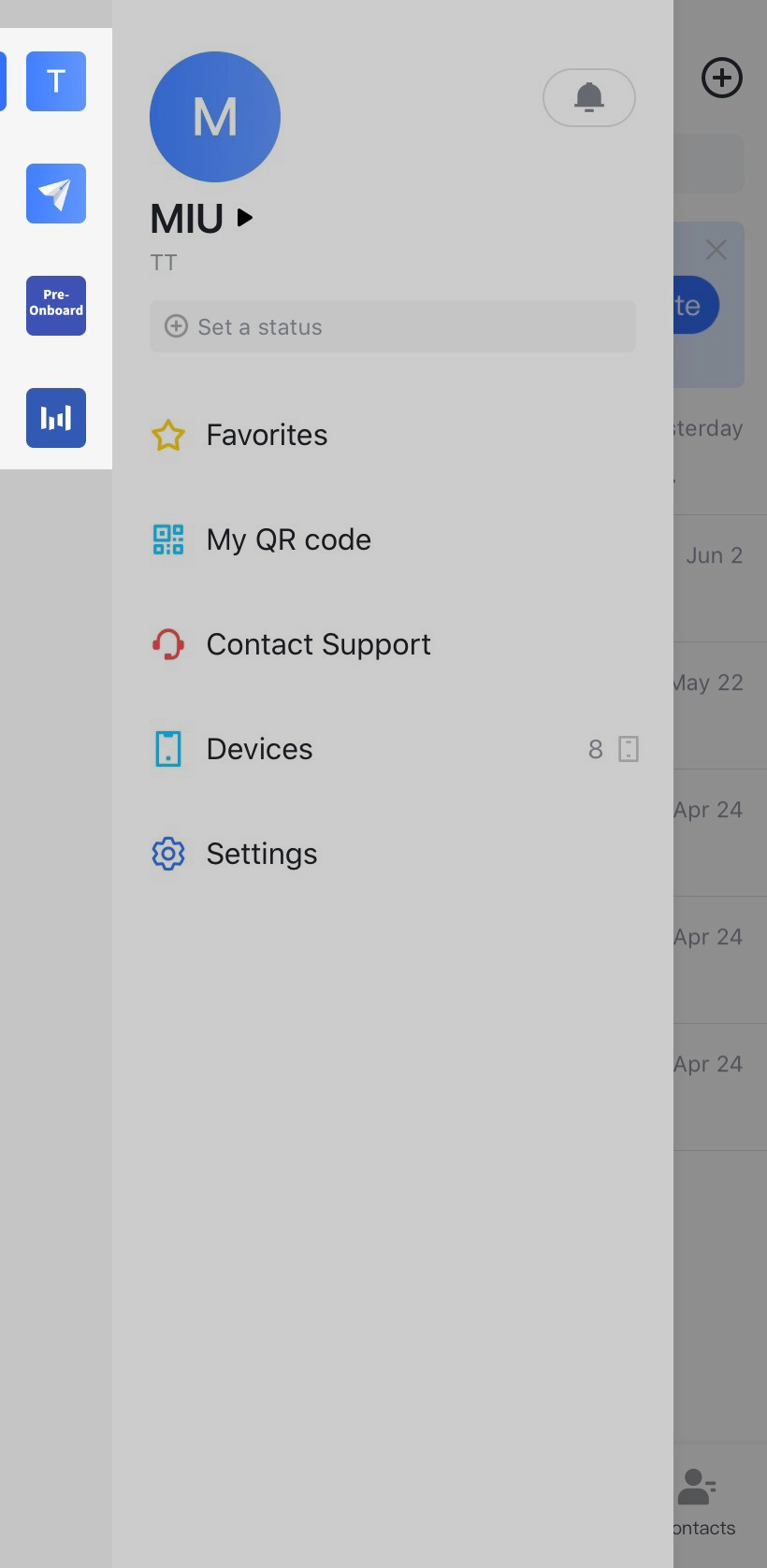
Task: Select the paper plane workspace icon
Action: pyautogui.click(x=55, y=194)
